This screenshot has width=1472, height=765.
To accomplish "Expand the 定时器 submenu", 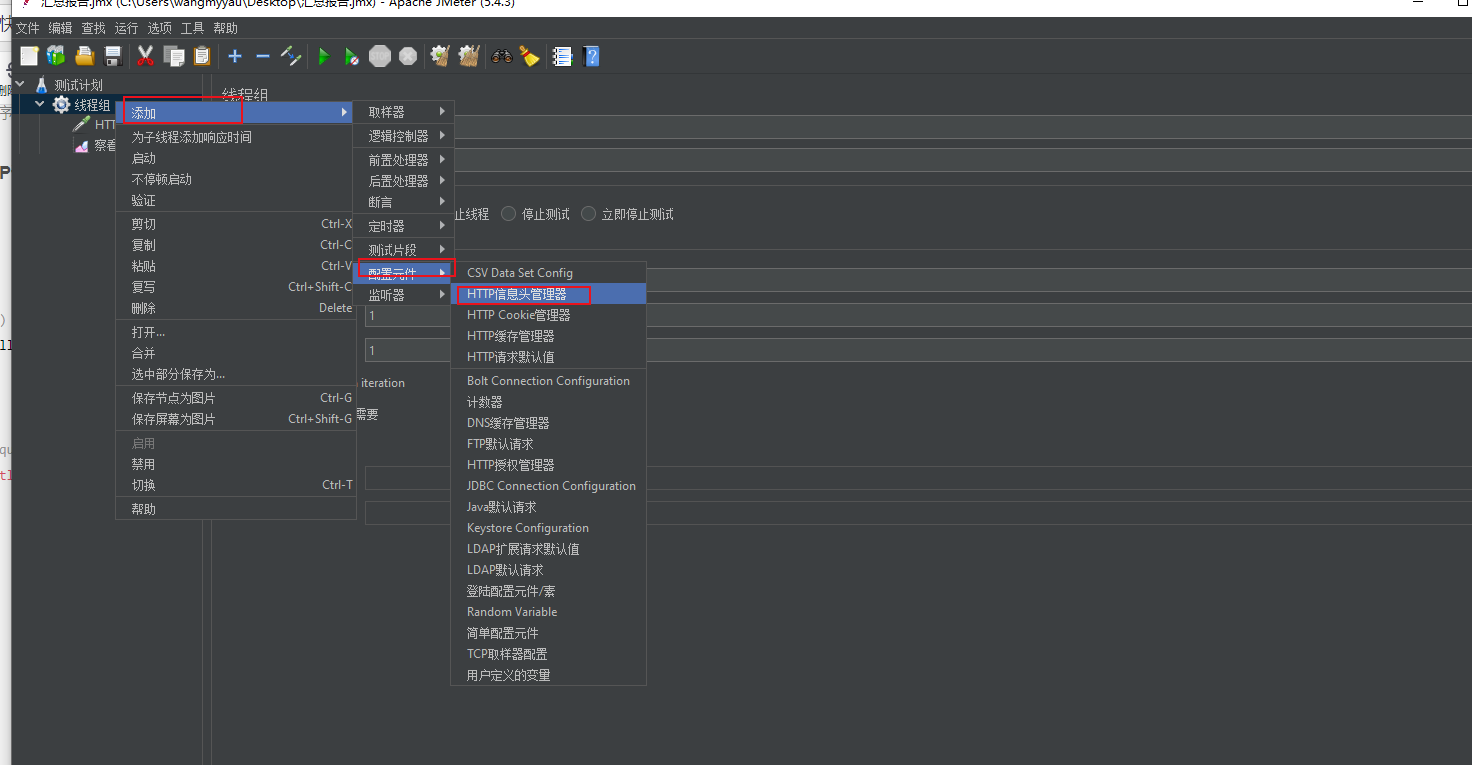I will [x=403, y=226].
